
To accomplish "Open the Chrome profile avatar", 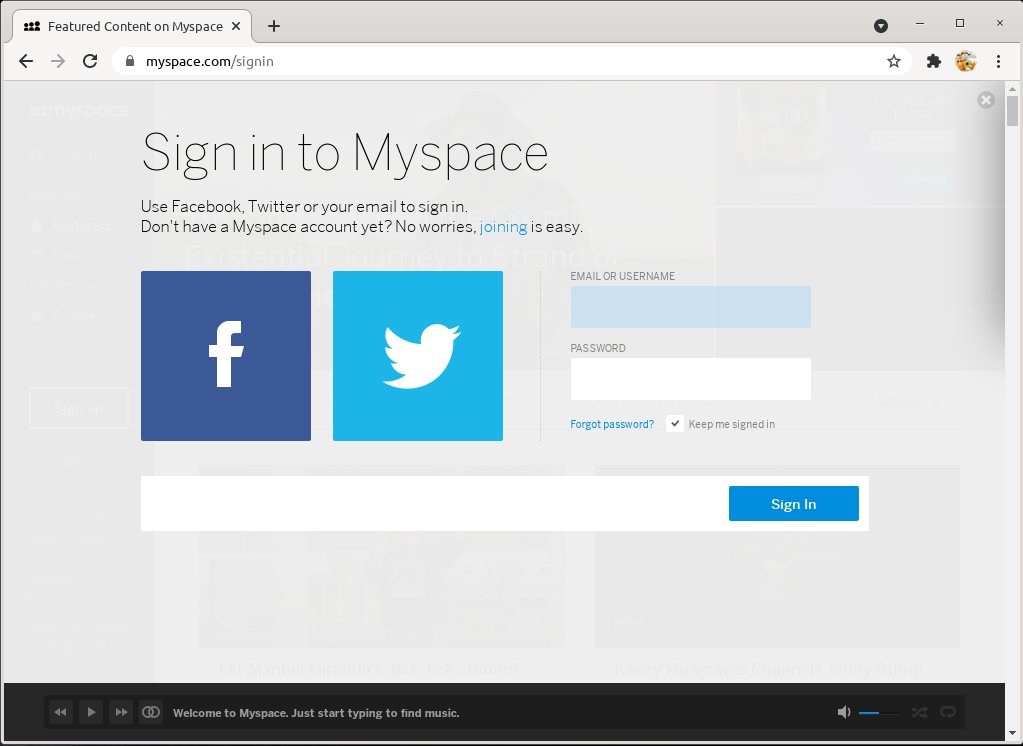I will point(966,61).
